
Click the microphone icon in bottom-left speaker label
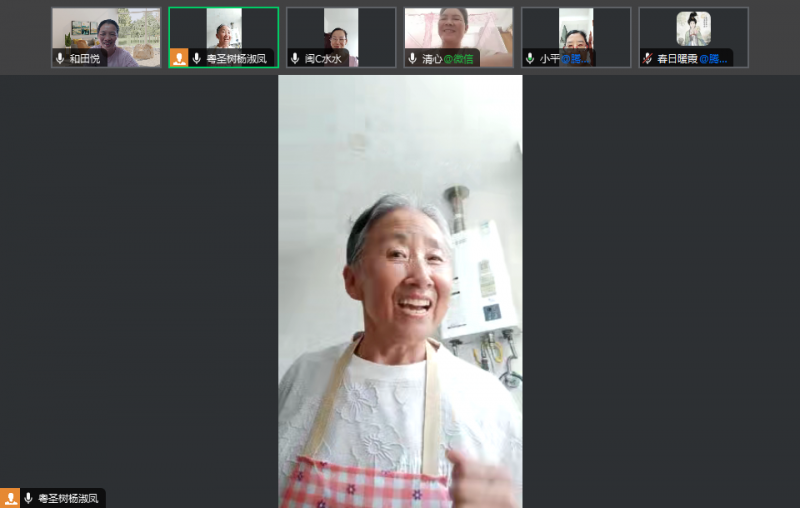[x=29, y=498]
